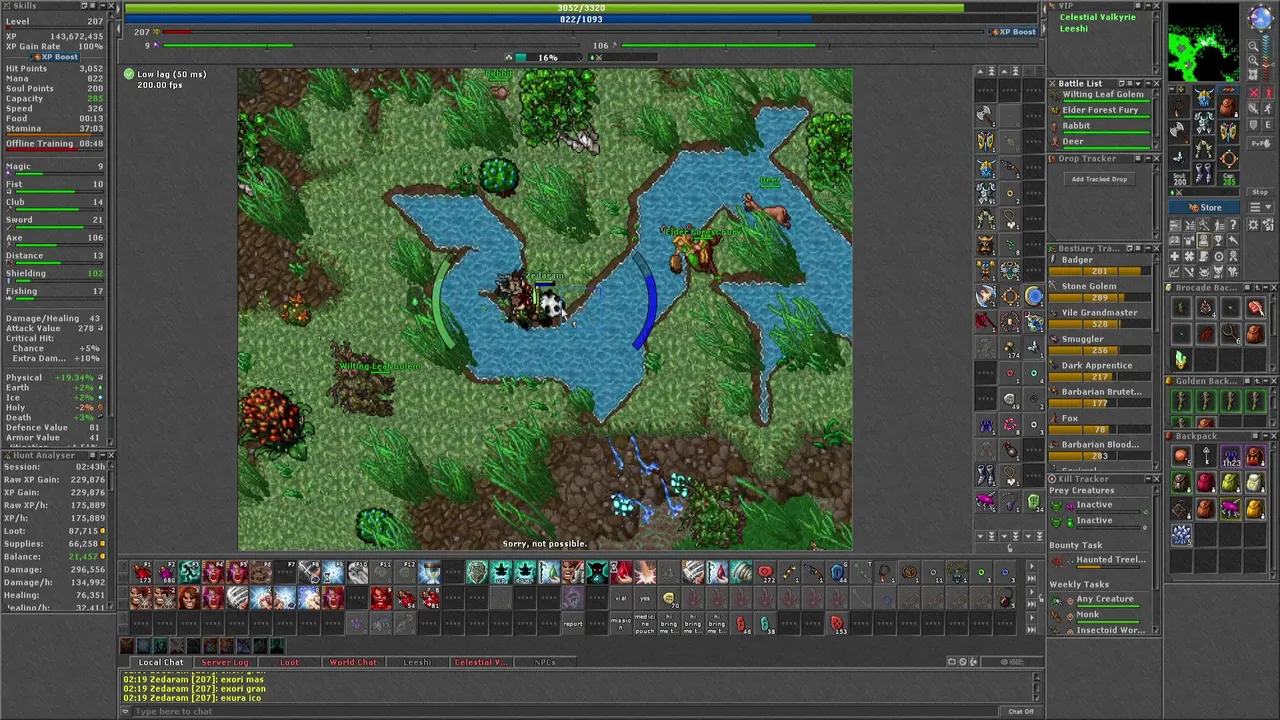Viewport: 1280px width, 720px height.
Task: Click the blue orb item in side bar
Action: [1034, 295]
